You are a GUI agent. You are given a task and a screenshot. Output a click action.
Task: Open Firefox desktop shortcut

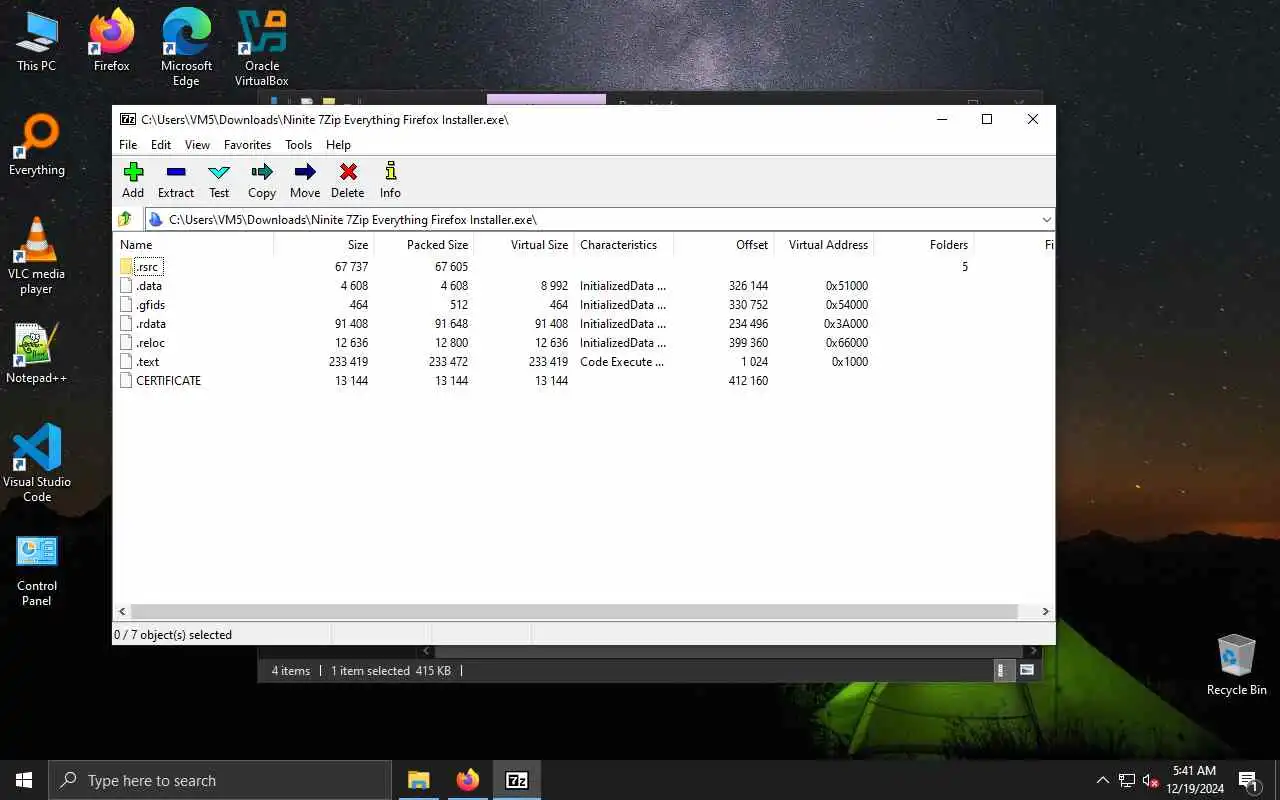point(111,41)
